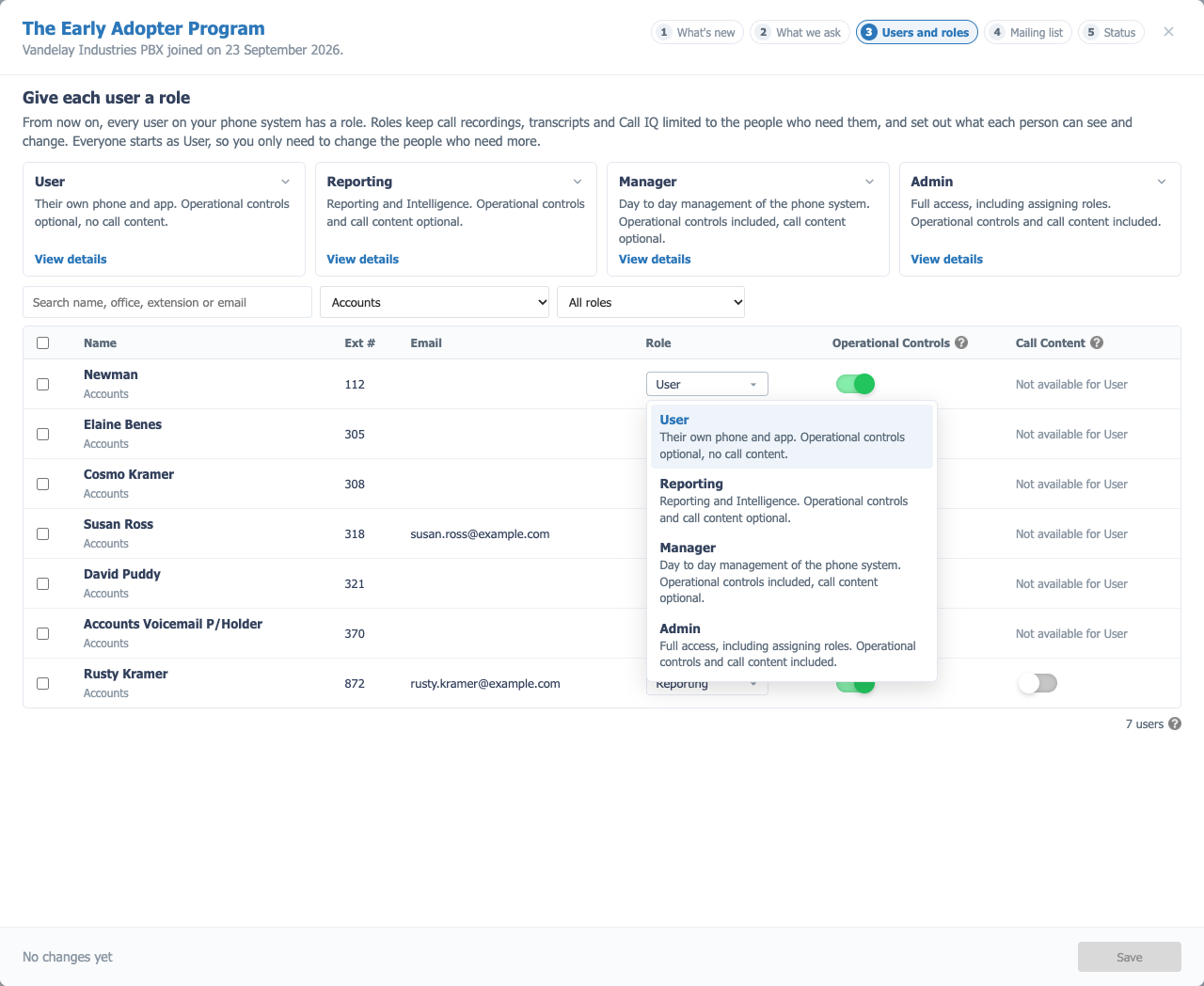
Task: Open View details for User role
Action: [71, 259]
